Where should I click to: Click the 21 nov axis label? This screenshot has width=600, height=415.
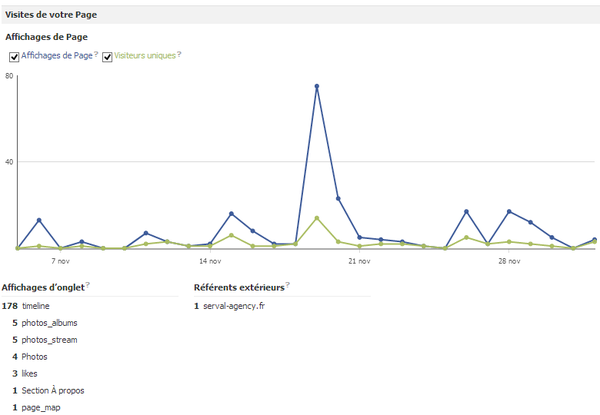(x=359, y=261)
